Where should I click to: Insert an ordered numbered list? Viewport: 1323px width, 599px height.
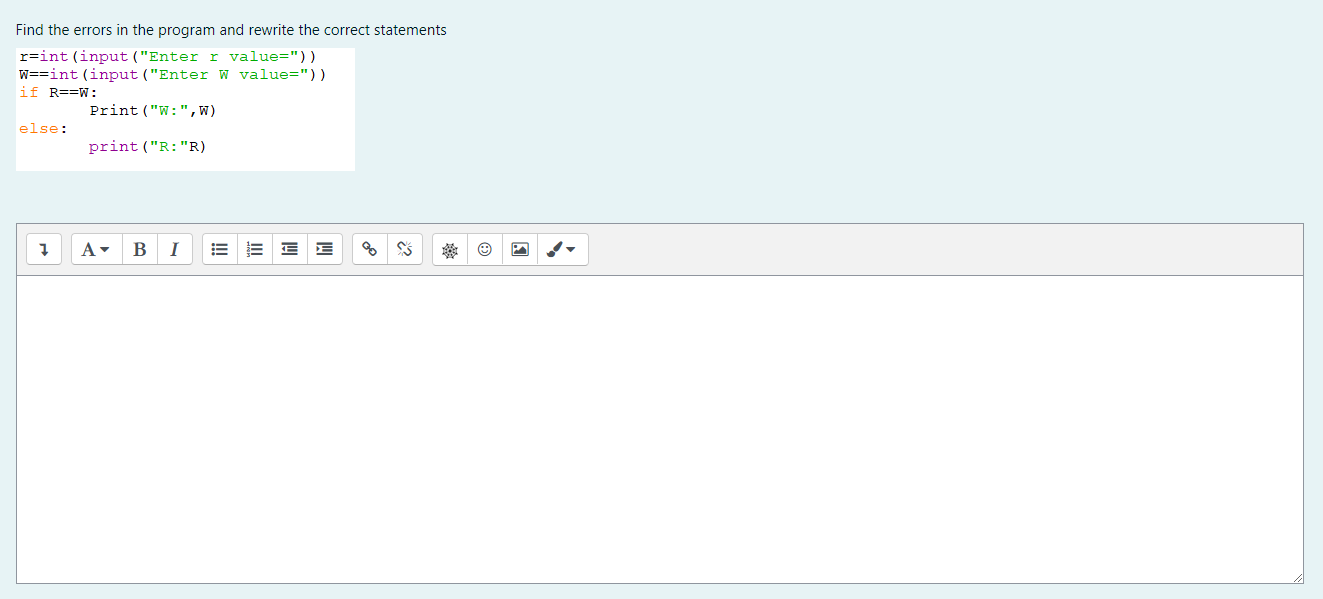click(x=255, y=250)
